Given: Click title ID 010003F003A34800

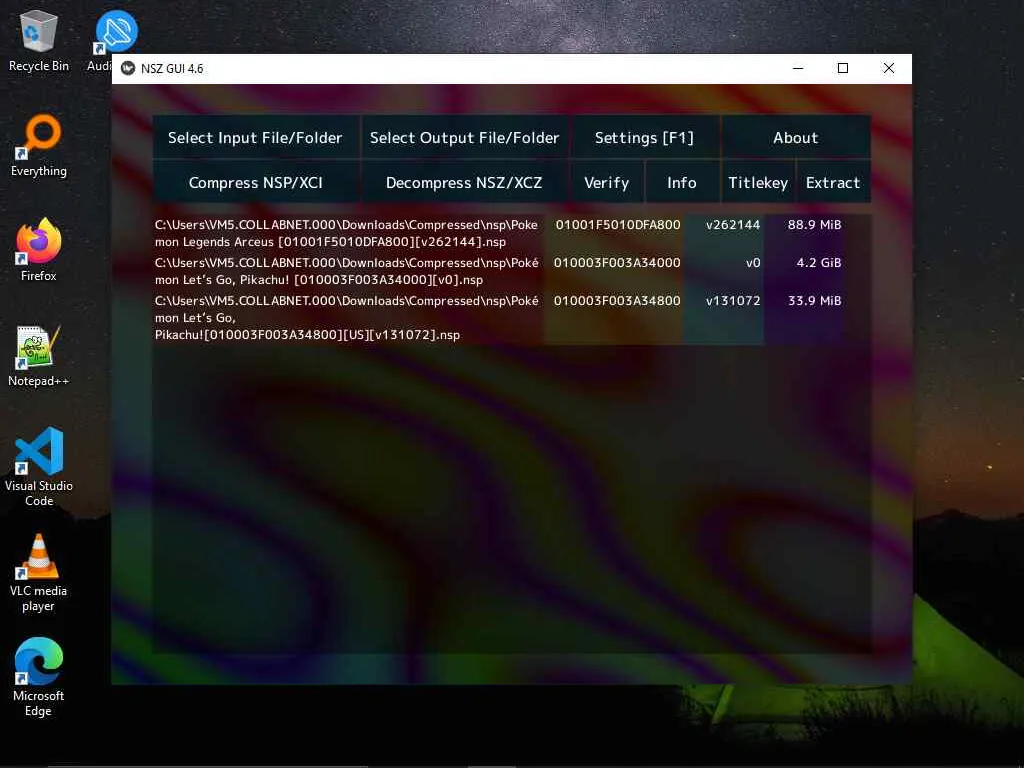Looking at the screenshot, I should 617,300.
